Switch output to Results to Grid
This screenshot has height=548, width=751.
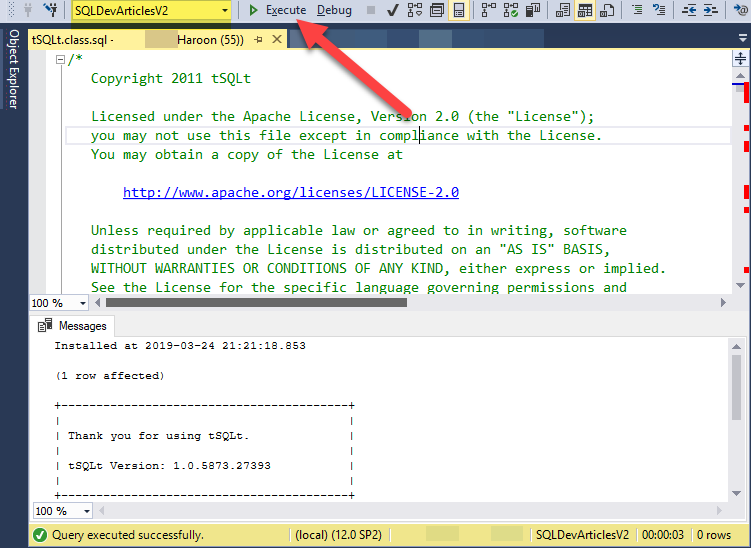click(585, 10)
